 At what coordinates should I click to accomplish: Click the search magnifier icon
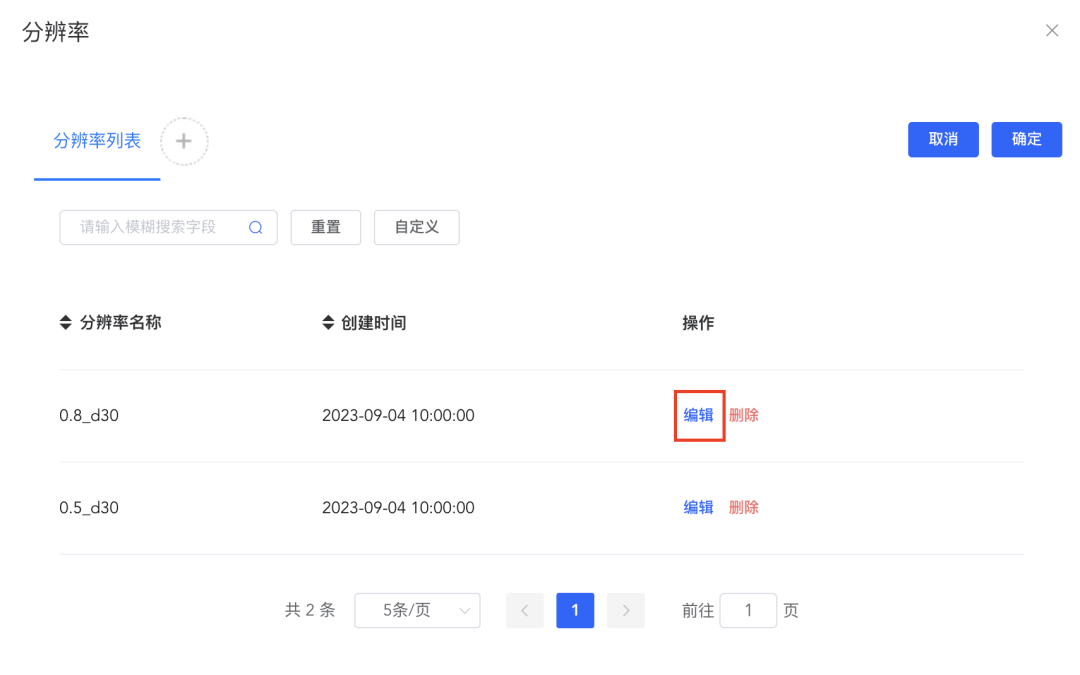(256, 227)
